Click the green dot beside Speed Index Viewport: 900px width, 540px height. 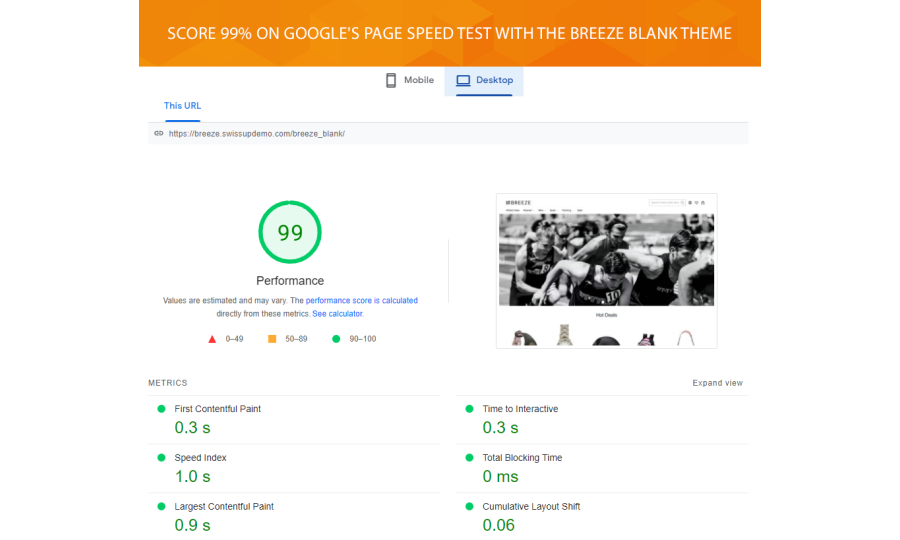click(x=161, y=457)
